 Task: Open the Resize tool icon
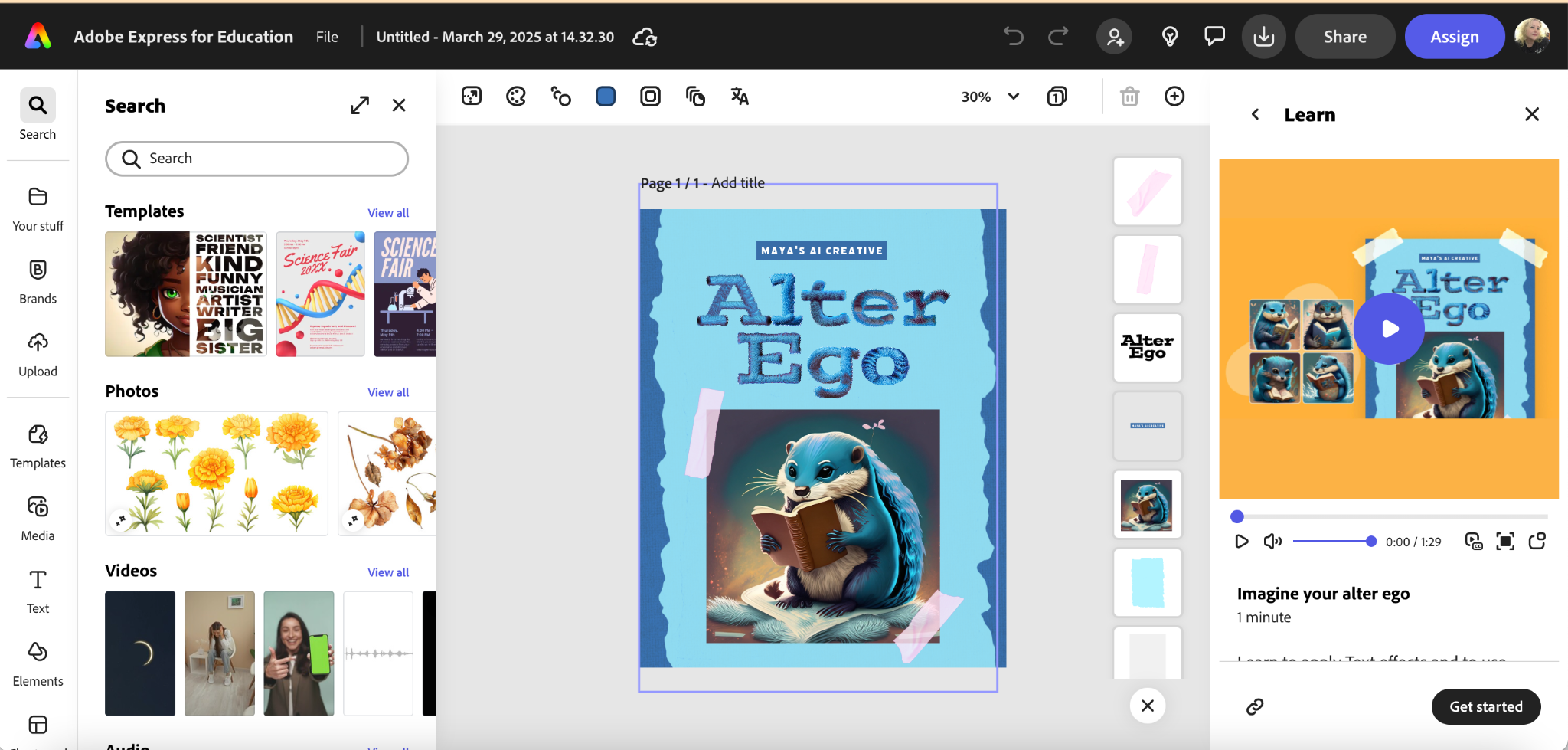tap(472, 97)
